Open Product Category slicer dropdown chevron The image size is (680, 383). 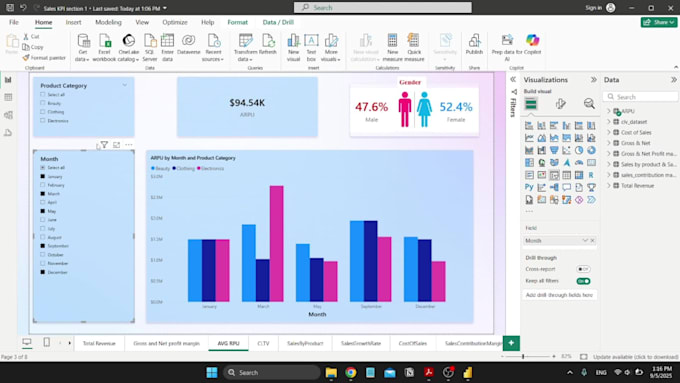pyautogui.click(x=125, y=85)
